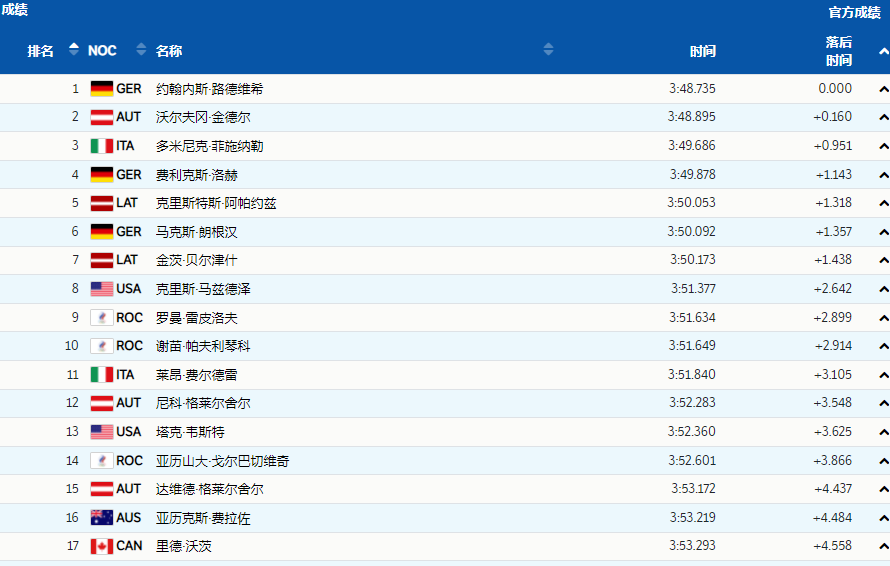Expand row for 谢苗·帕夫利琴科
Viewport: 890px width, 566px height.
pyautogui.click(x=883, y=346)
